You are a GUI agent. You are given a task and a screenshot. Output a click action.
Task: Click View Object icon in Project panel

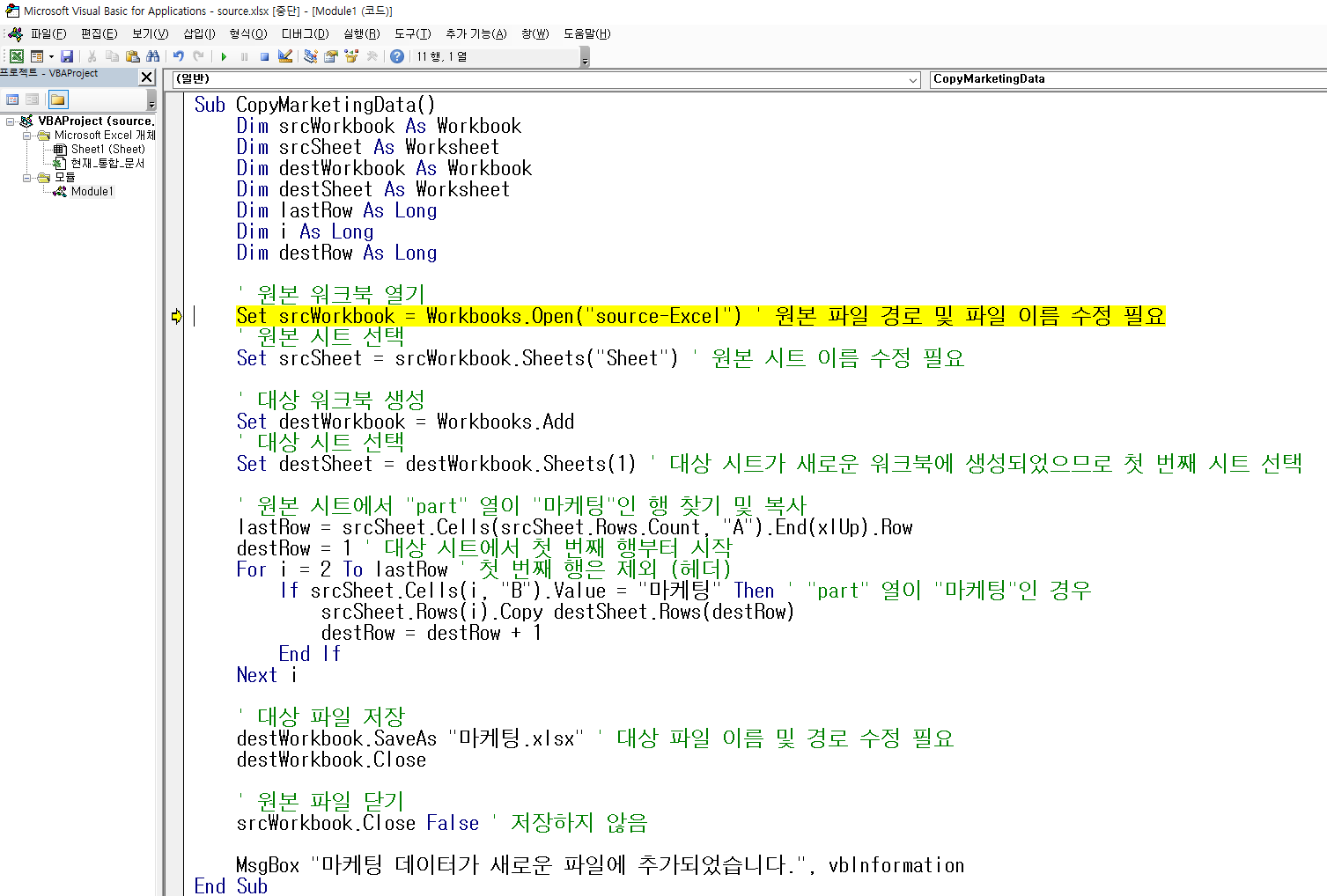pyautogui.click(x=32, y=99)
